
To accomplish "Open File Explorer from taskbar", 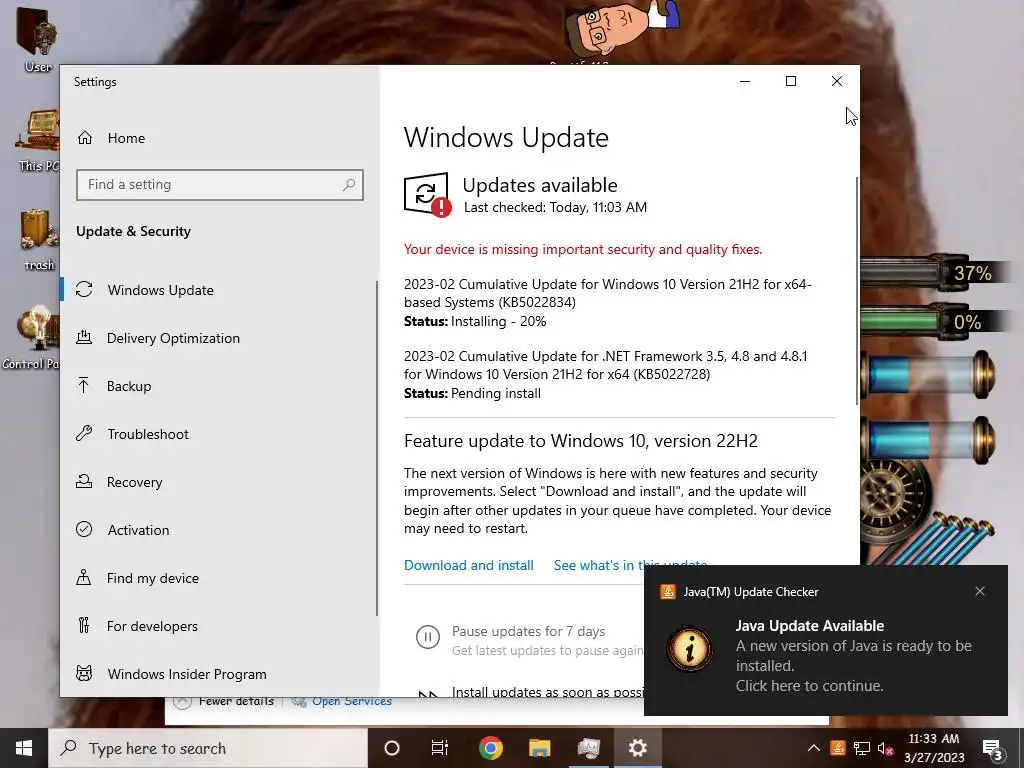I will tap(539, 748).
